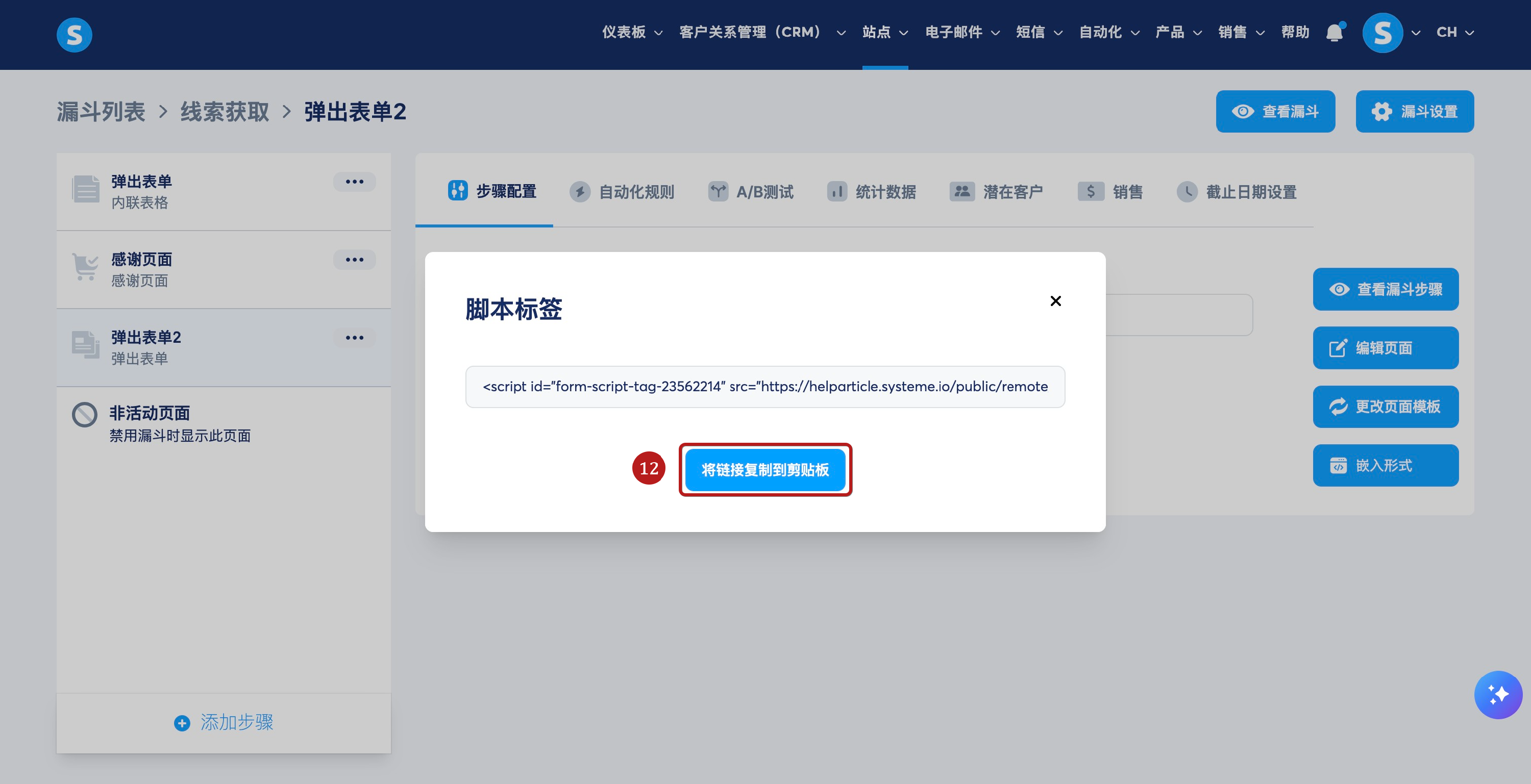Switch to the 自动化规则 tab

click(x=622, y=192)
